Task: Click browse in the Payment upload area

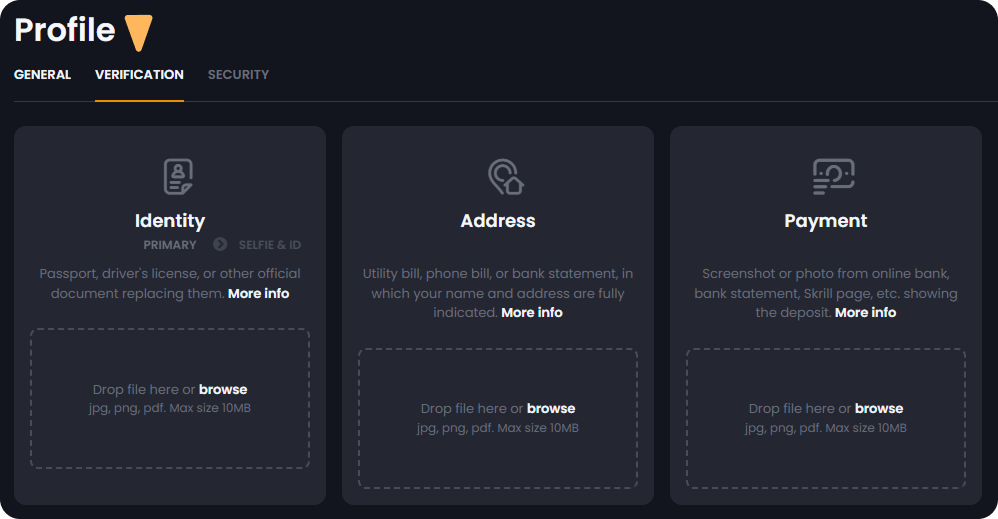Action: tap(879, 409)
